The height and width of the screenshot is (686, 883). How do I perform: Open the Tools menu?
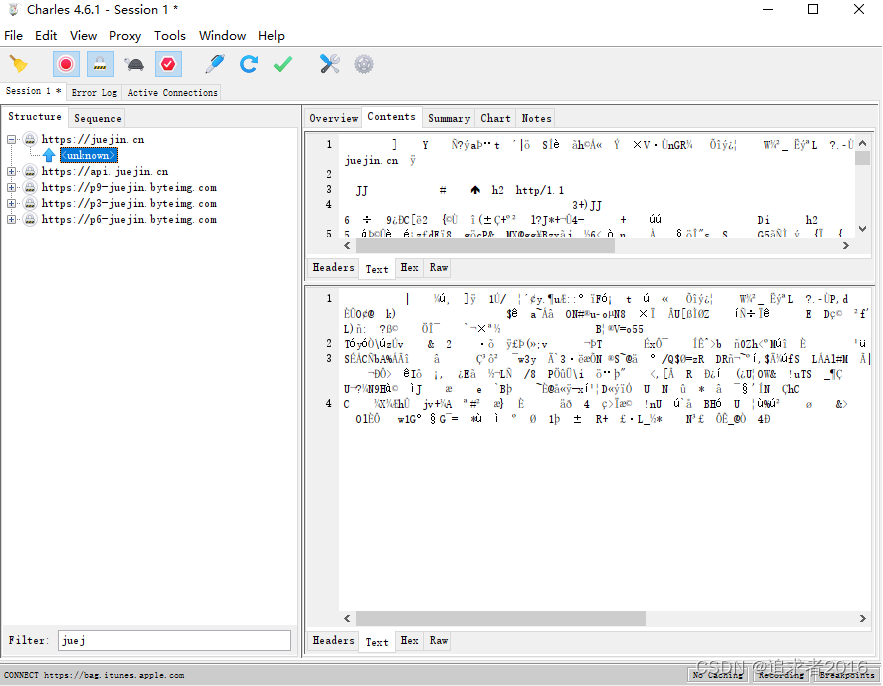[x=170, y=35]
